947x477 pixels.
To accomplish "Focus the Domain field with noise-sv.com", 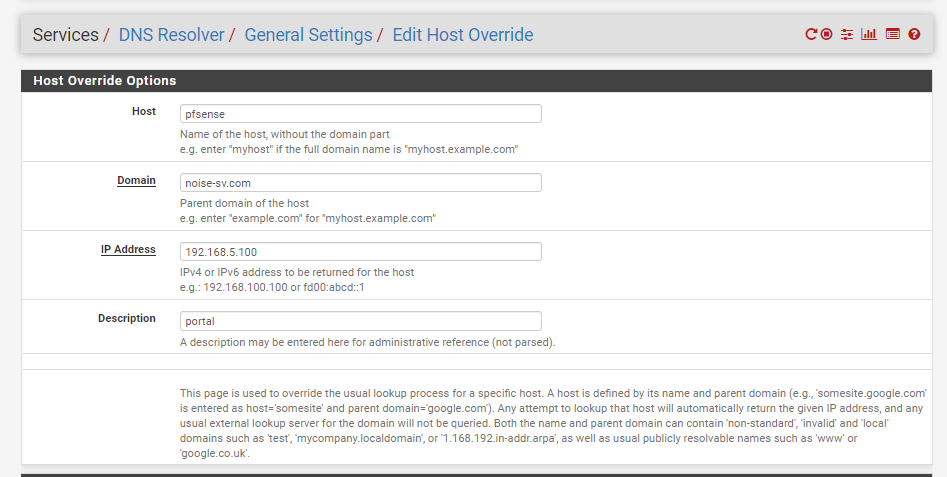I will click(361, 182).
